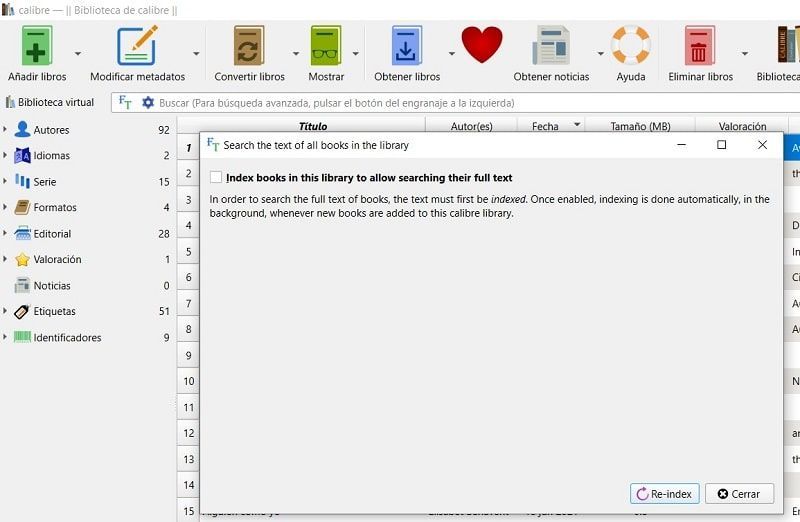The height and width of the screenshot is (522, 800).
Task: Click the red heart donate icon
Action: click(x=482, y=44)
